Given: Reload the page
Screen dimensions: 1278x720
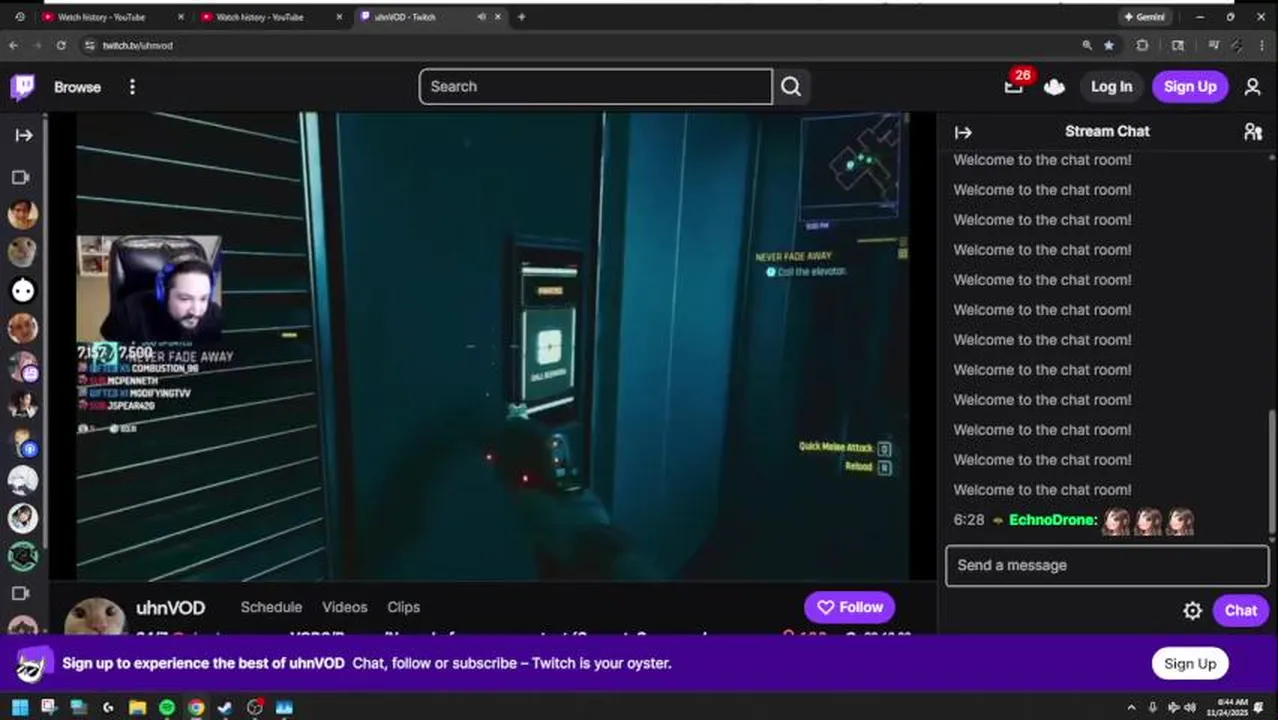Looking at the screenshot, I should coord(61,45).
